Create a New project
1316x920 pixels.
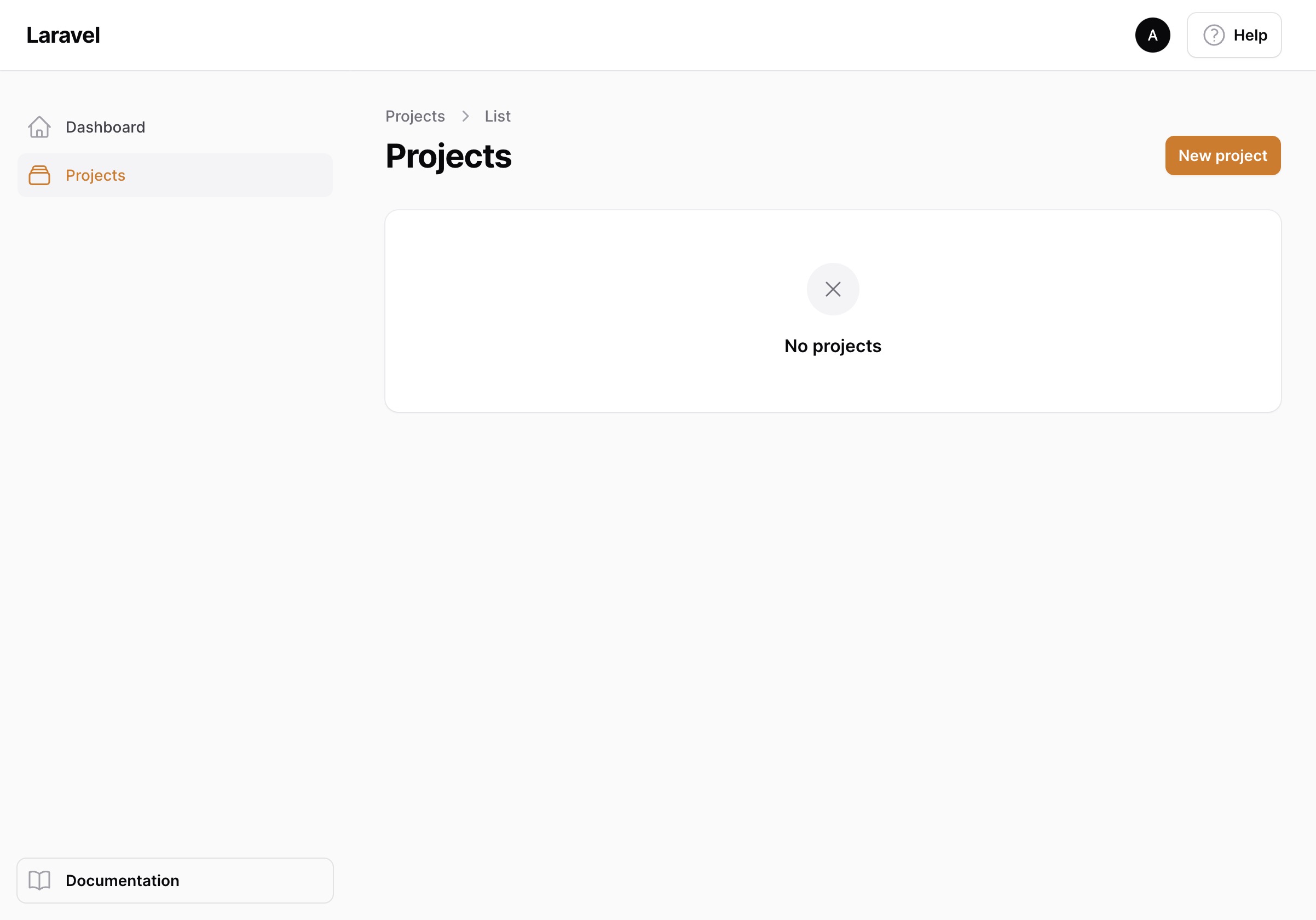(x=1222, y=156)
